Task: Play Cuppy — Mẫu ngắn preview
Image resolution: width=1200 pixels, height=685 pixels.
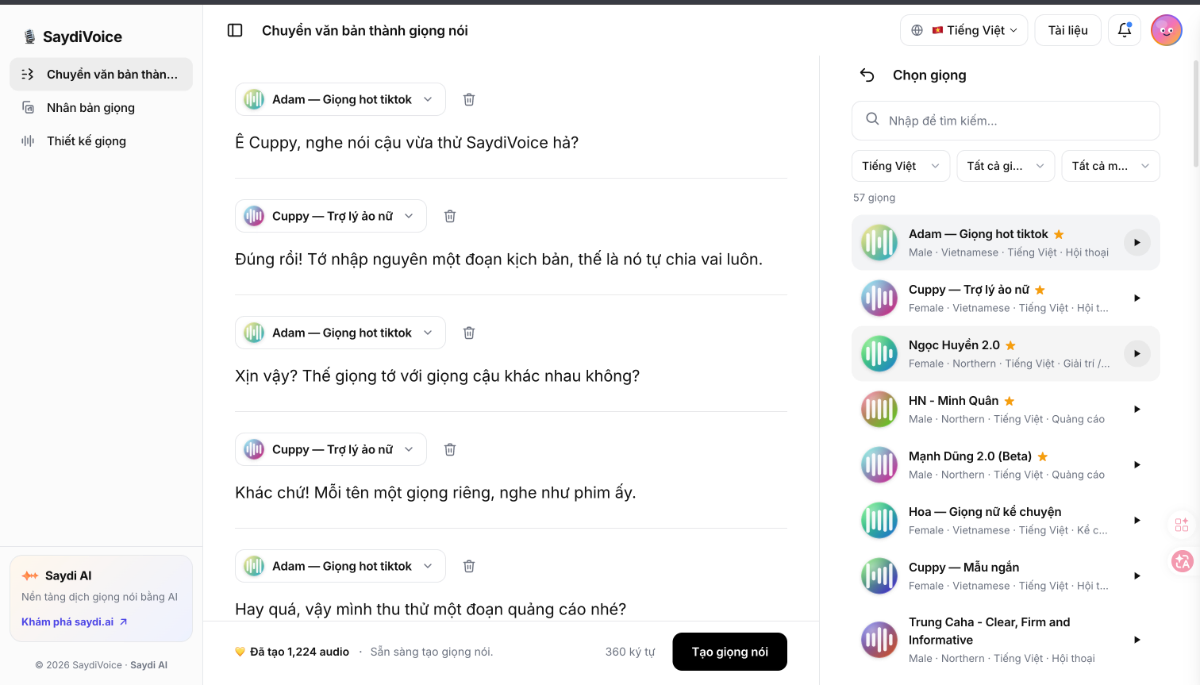Action: (1136, 576)
